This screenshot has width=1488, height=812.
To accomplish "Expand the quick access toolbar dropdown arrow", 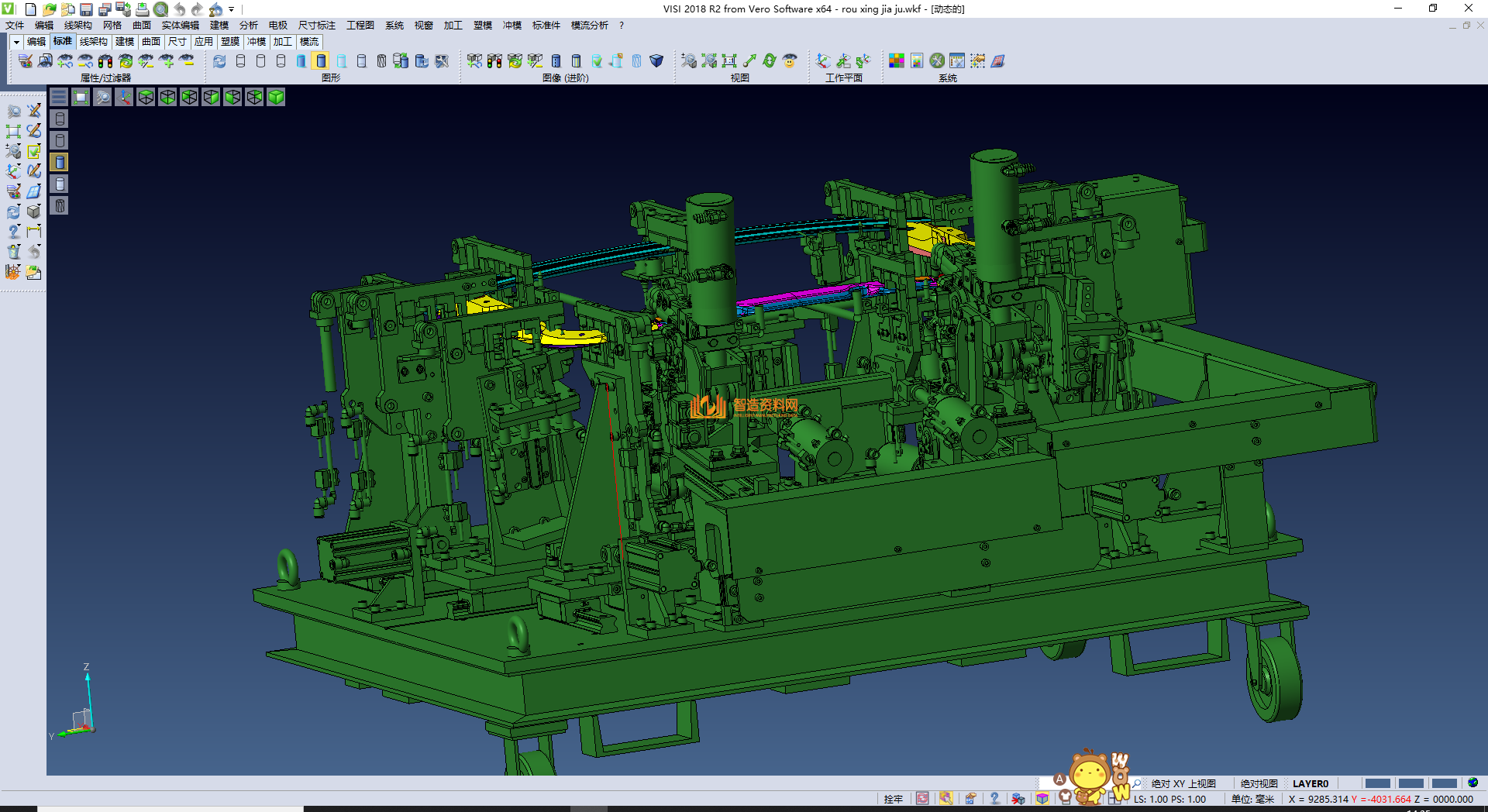I will pos(232,9).
